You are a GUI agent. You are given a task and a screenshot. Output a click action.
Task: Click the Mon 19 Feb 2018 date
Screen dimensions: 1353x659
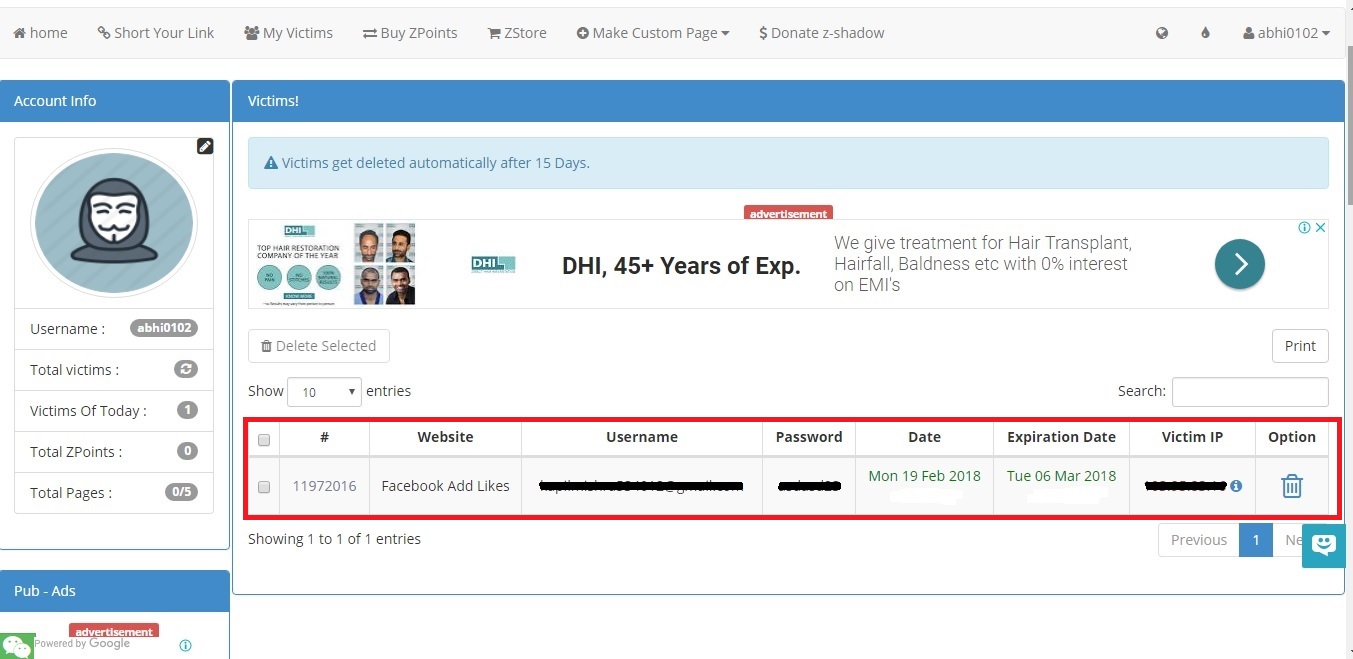(924, 476)
